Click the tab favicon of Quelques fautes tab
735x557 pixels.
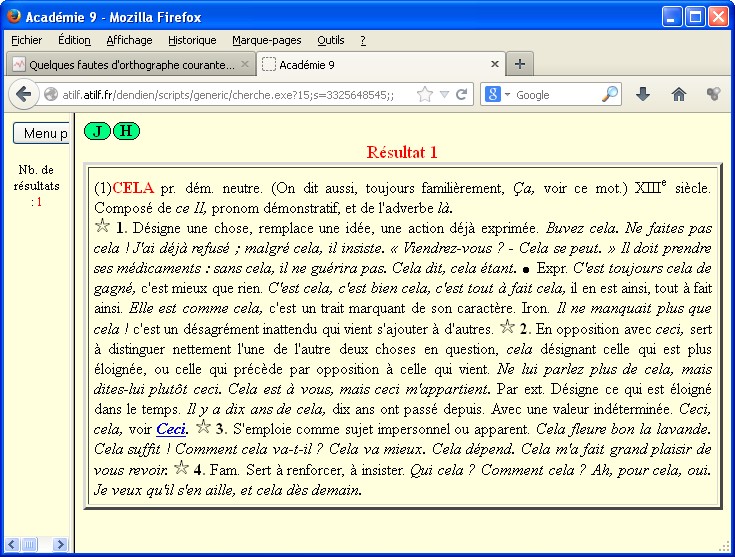coord(19,64)
